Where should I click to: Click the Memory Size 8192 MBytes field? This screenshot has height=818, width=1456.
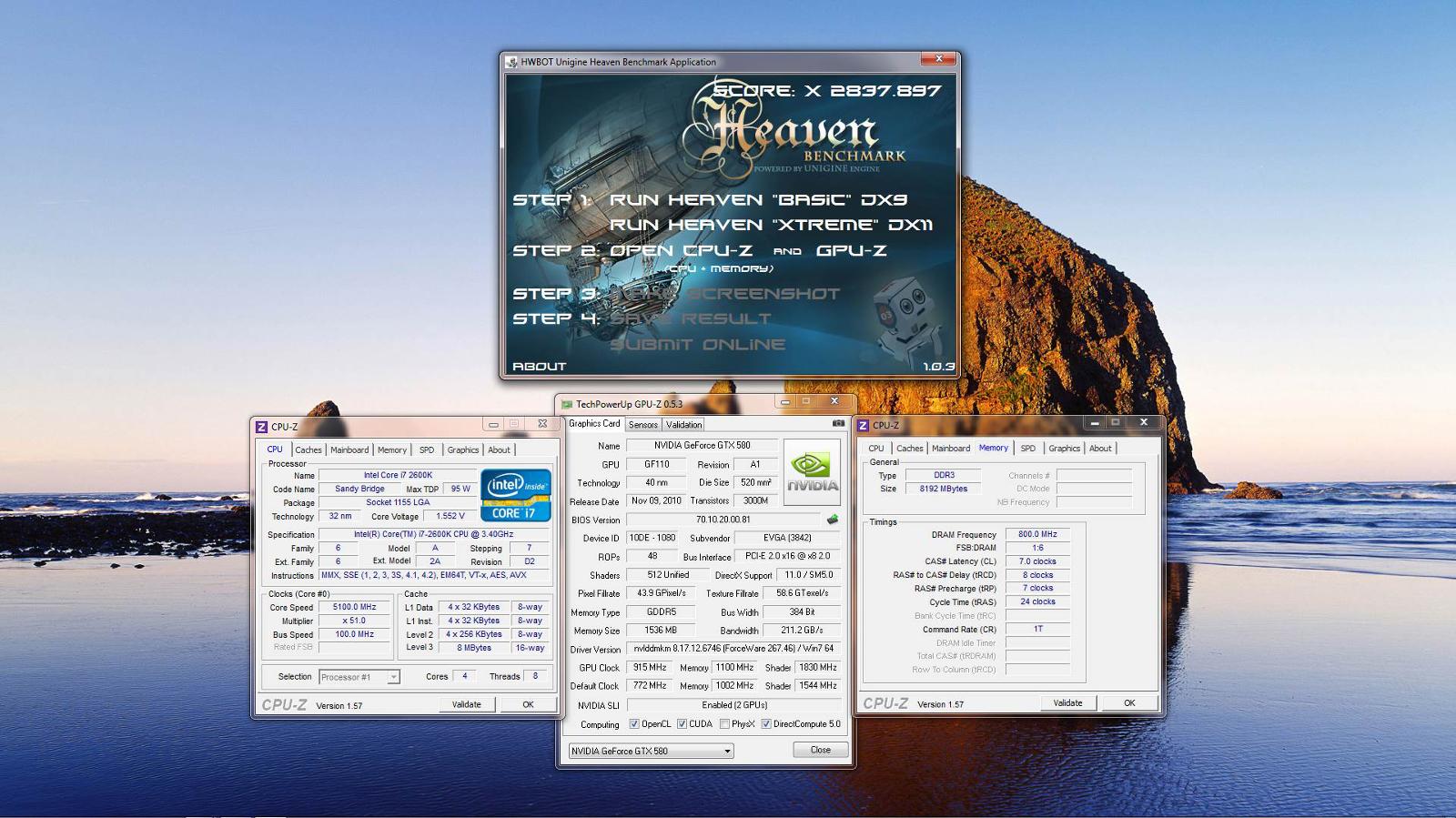(944, 489)
